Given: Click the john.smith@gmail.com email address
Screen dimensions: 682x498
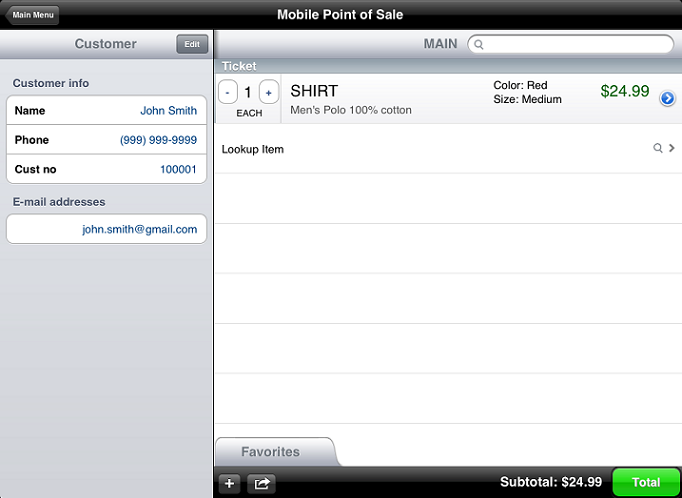Looking at the screenshot, I should pyautogui.click(x=139, y=229).
